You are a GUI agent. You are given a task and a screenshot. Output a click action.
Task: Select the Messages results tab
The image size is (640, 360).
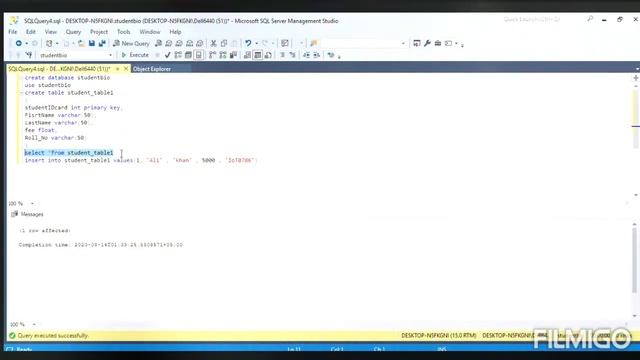(27, 214)
